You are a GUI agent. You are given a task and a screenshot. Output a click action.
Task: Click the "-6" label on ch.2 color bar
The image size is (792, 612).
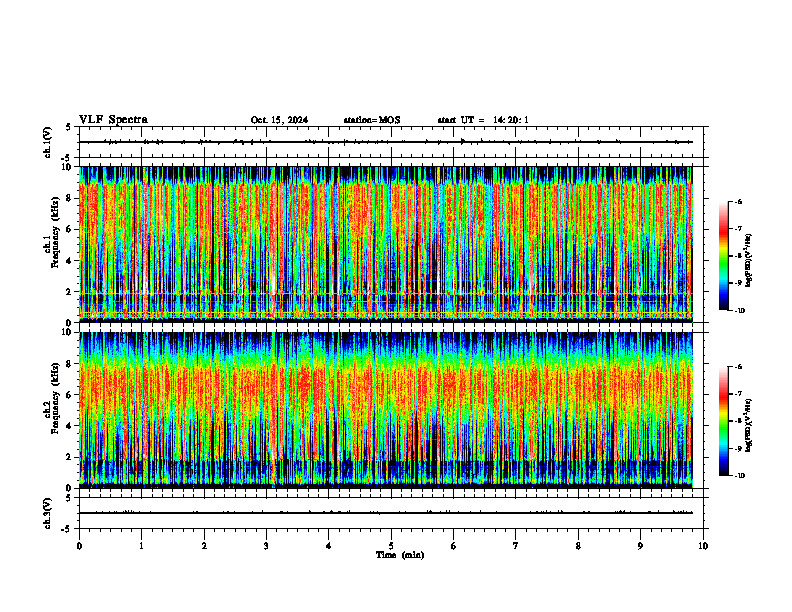click(x=738, y=367)
